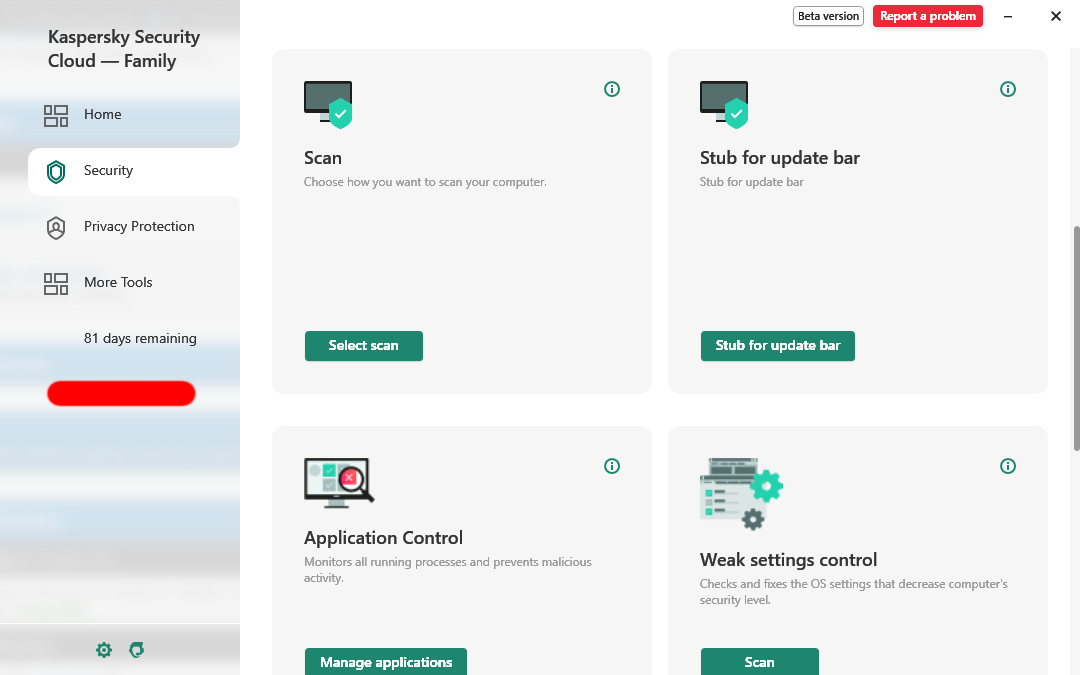Open settings via the gear icon
The image size is (1080, 675).
104,650
